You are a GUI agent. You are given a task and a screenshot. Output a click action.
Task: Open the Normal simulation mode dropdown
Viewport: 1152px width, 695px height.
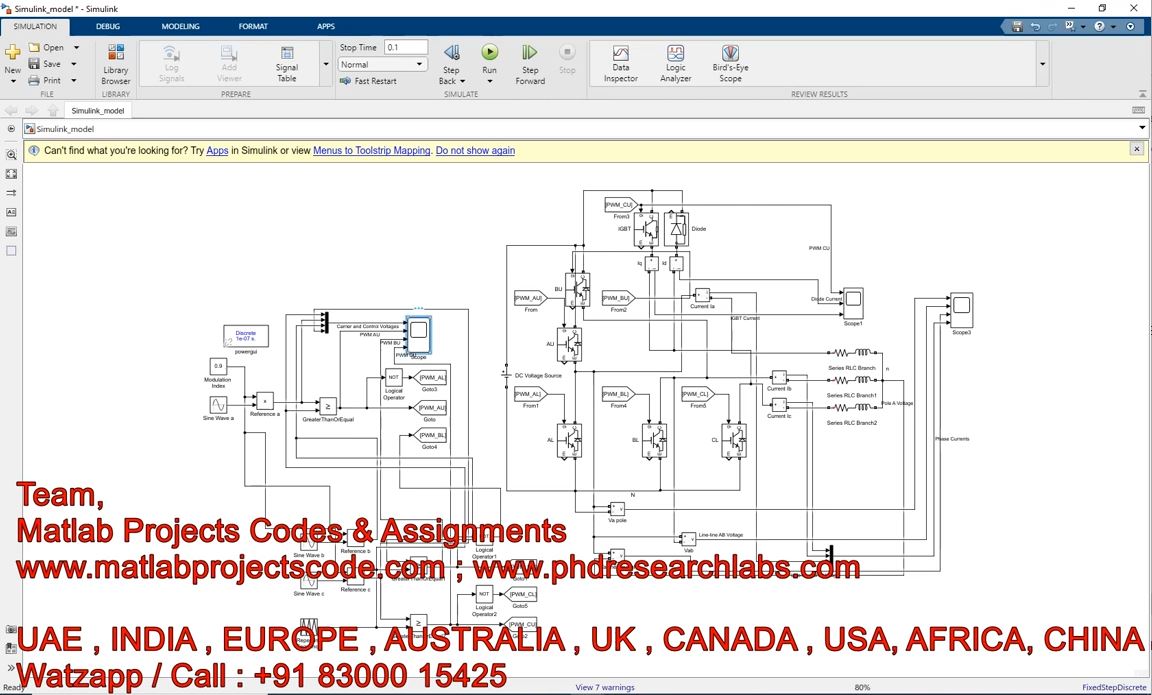tap(383, 65)
